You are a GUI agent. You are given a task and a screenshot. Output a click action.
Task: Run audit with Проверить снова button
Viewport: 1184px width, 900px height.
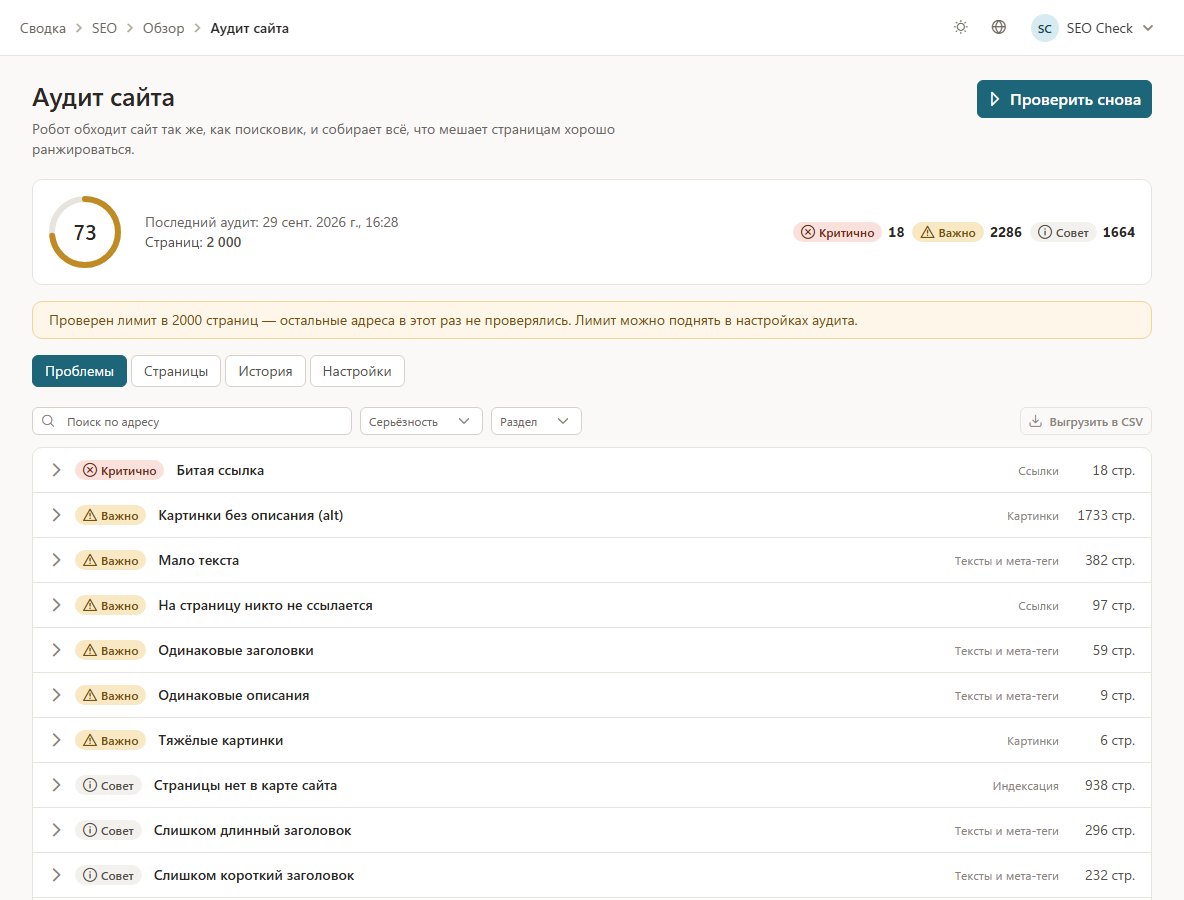pos(1064,99)
